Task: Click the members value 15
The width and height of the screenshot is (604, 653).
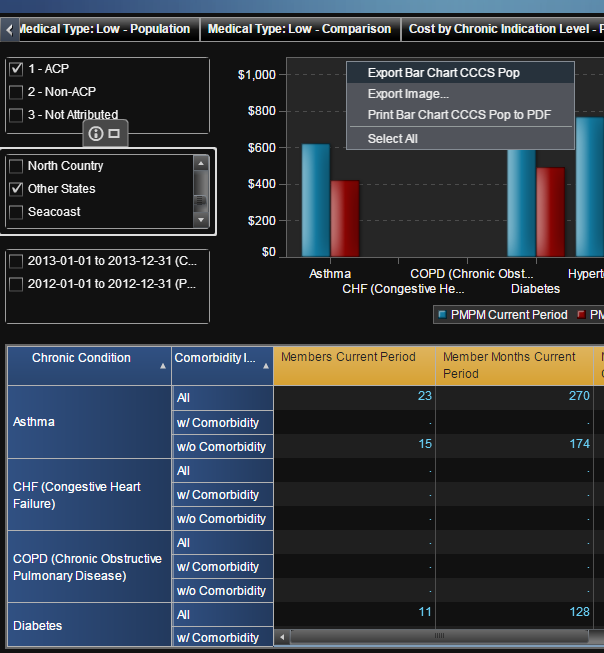Action: [425, 444]
